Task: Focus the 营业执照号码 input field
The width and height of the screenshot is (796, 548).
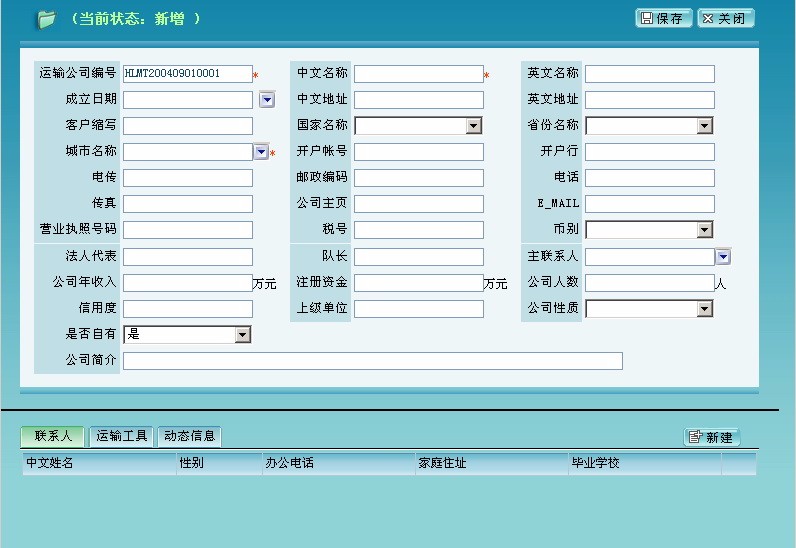Action: point(188,230)
